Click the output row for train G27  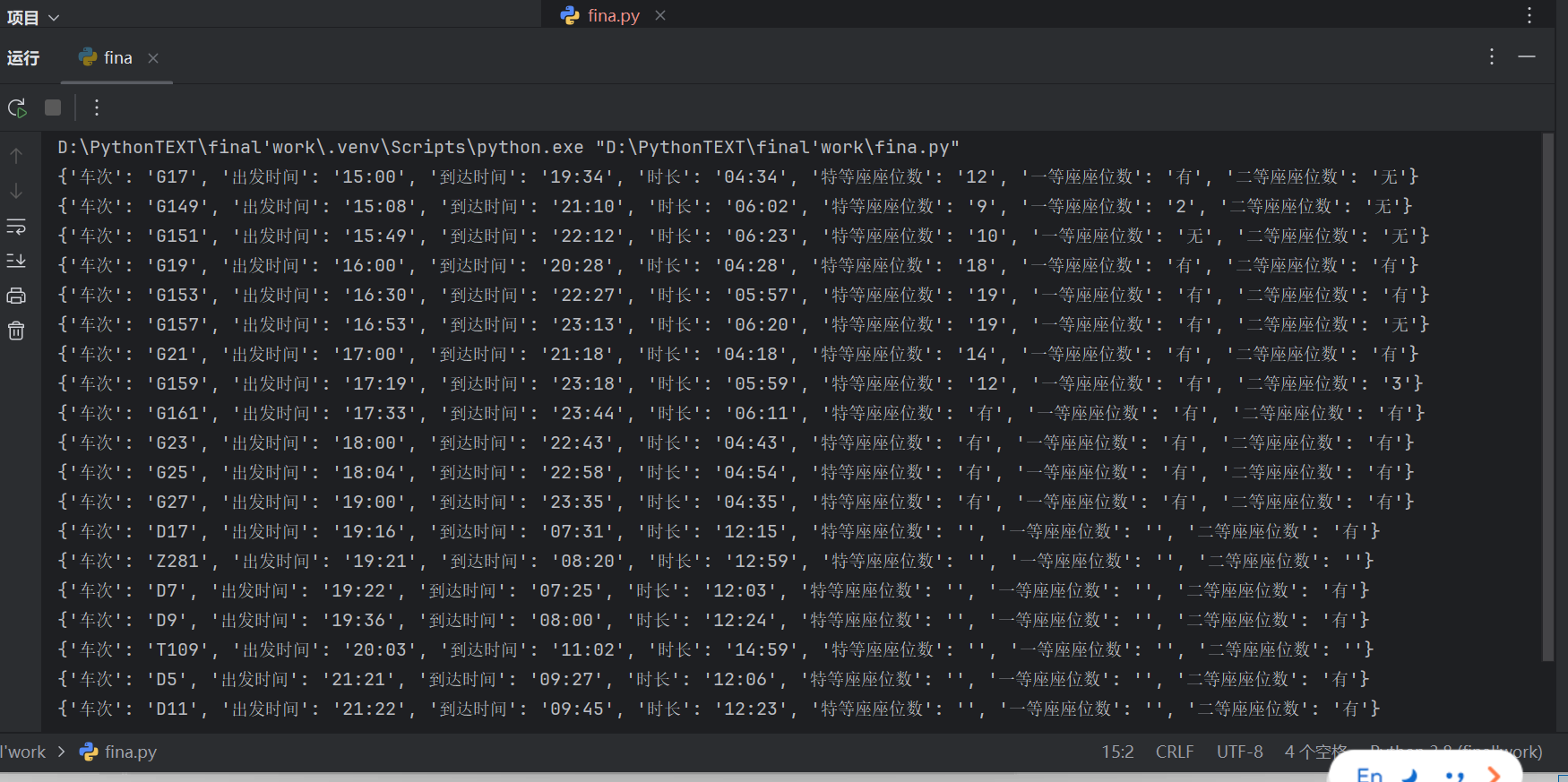[x=736, y=502]
